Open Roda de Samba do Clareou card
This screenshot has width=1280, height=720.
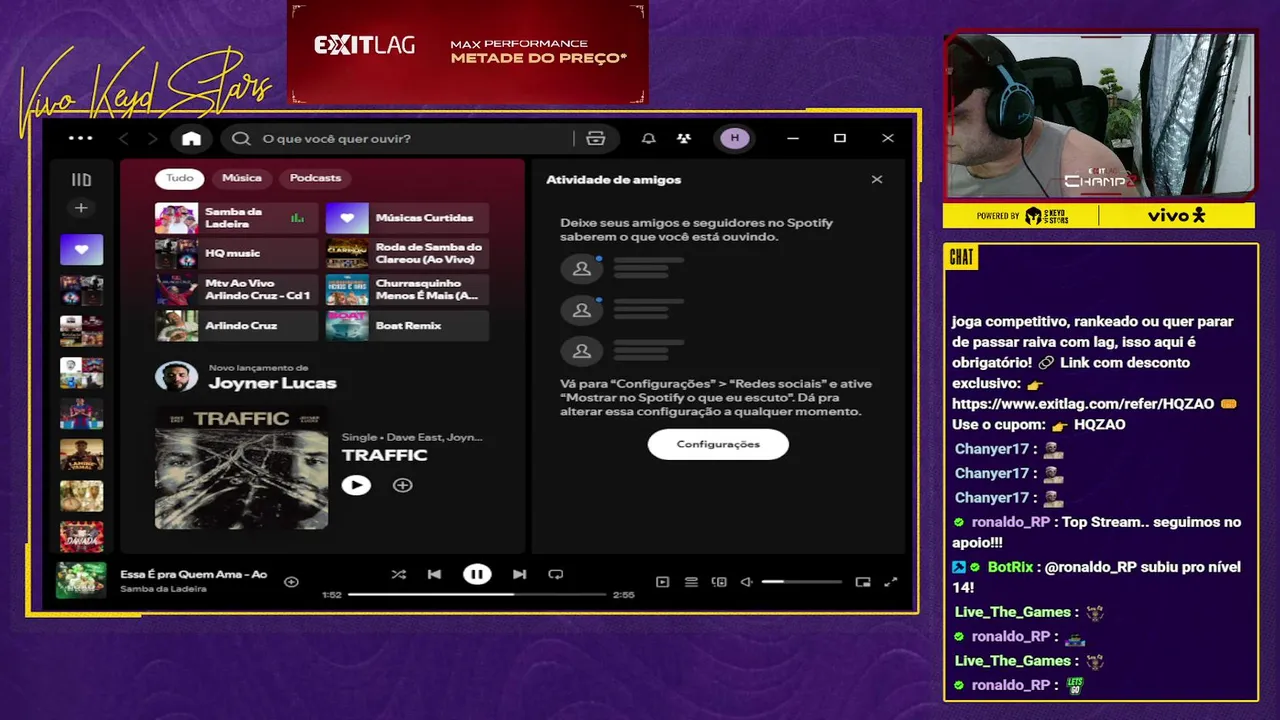click(407, 254)
